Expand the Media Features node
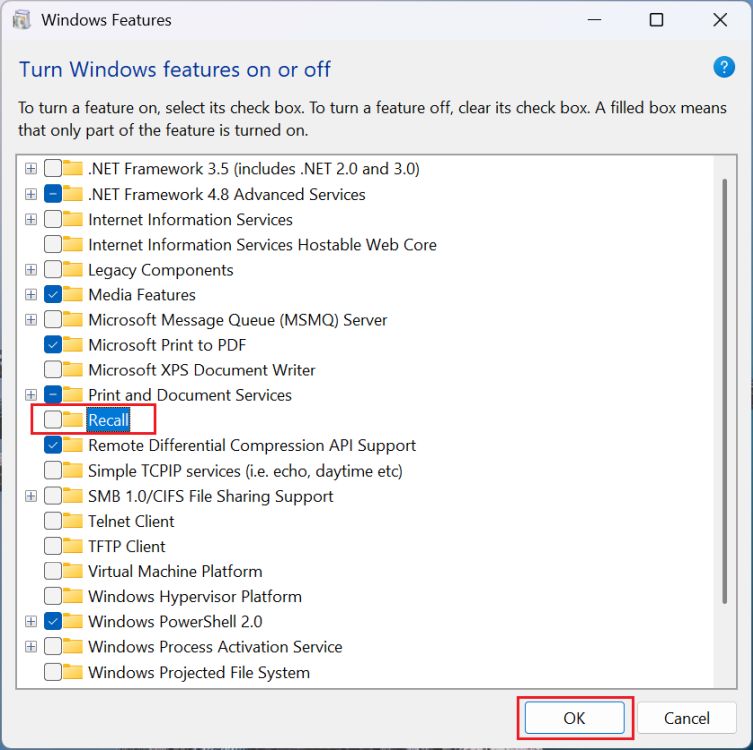Image resolution: width=753 pixels, height=750 pixels. click(x=31, y=294)
